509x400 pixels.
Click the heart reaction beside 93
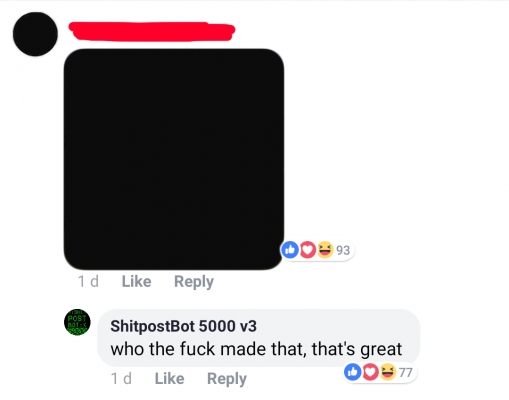[x=308, y=250]
